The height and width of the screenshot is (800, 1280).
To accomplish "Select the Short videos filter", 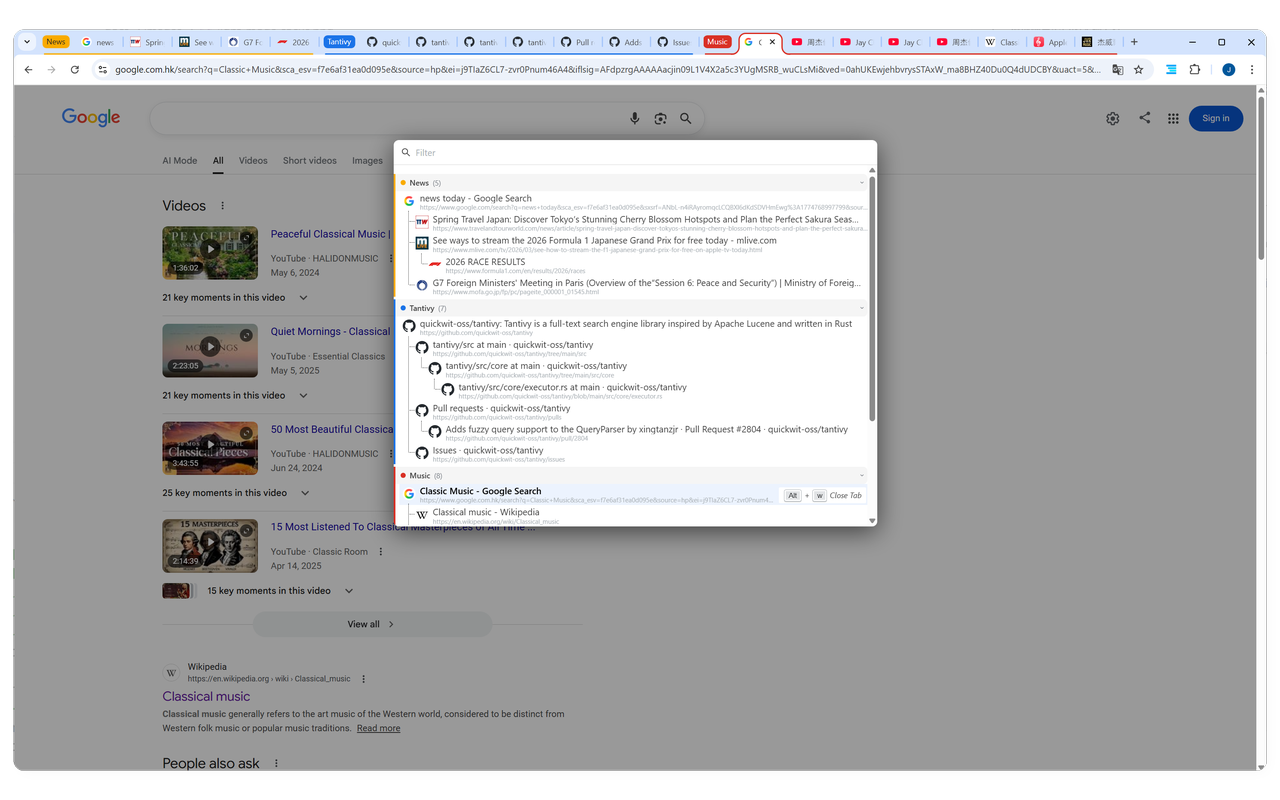I will pos(310,160).
